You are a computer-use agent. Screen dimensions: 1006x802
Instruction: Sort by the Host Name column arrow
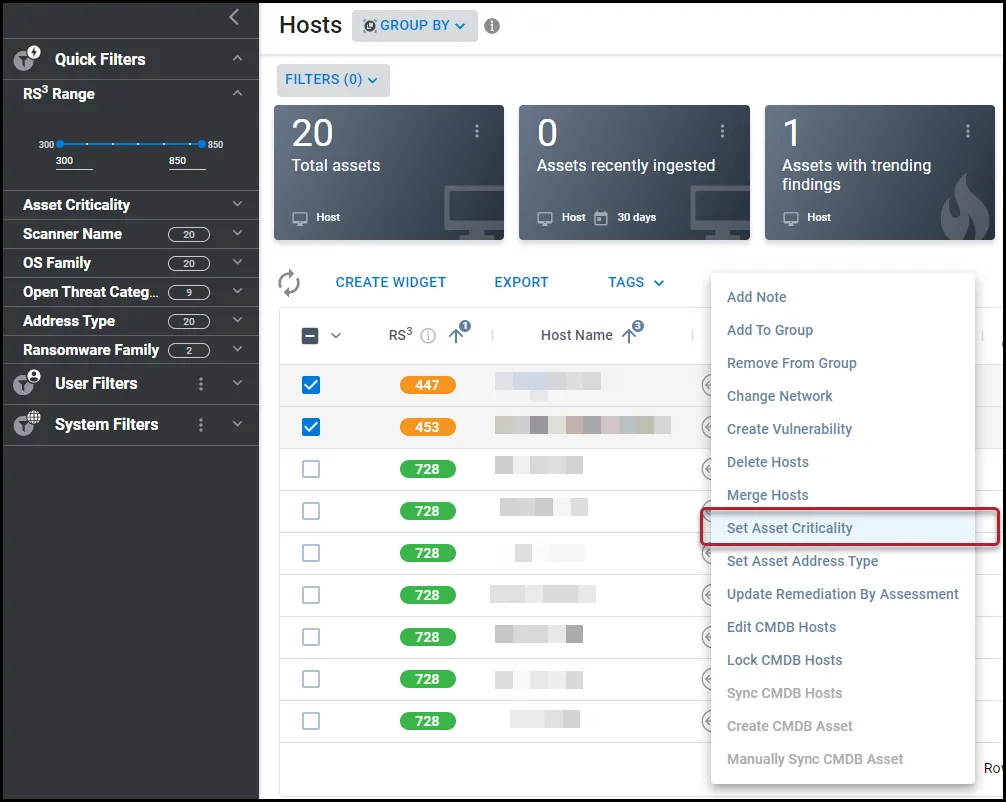pyautogui.click(x=629, y=335)
